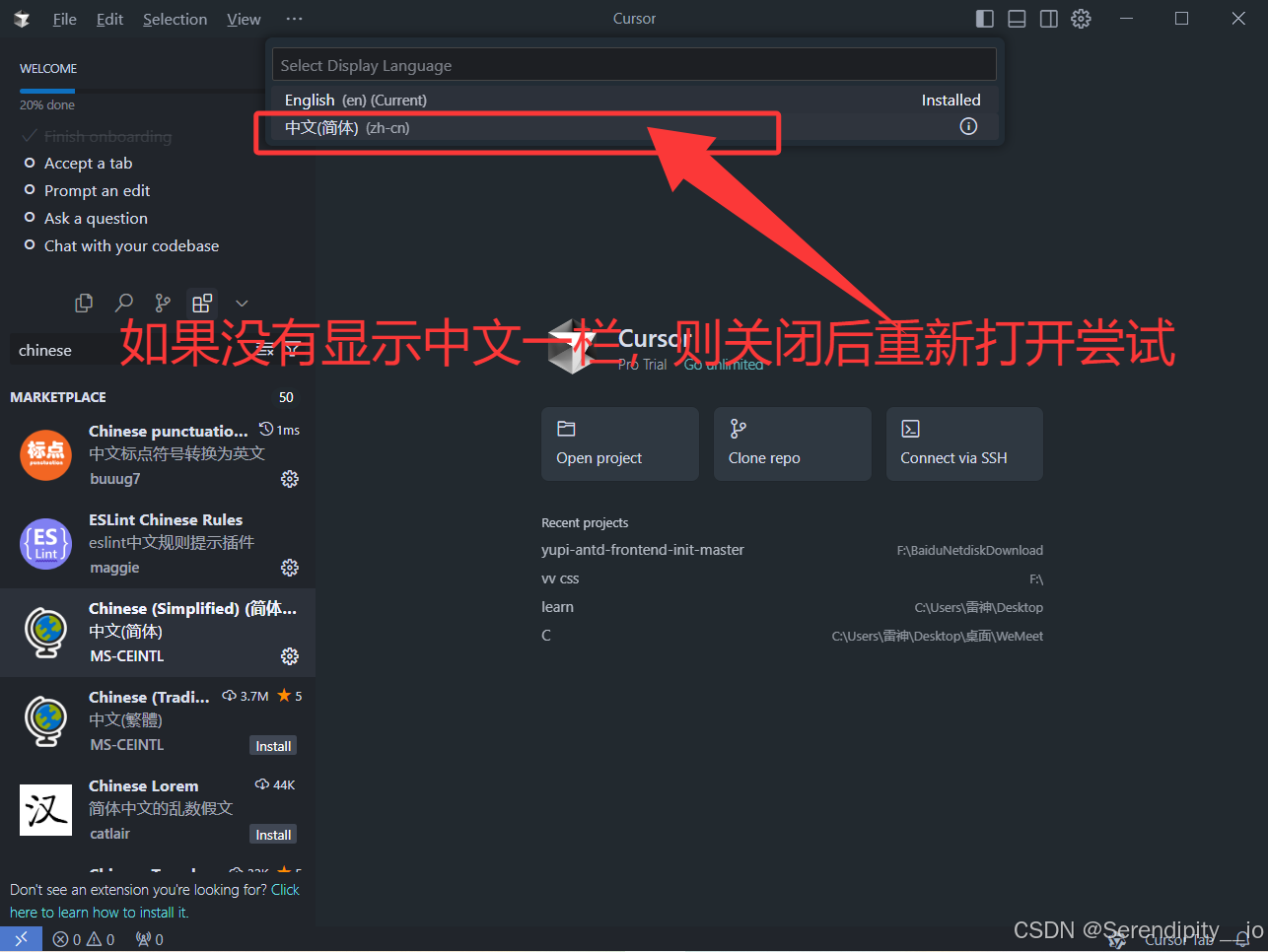Toggle bottom panel layout icon
Viewport: 1268px width, 952px height.
pos(1018,19)
